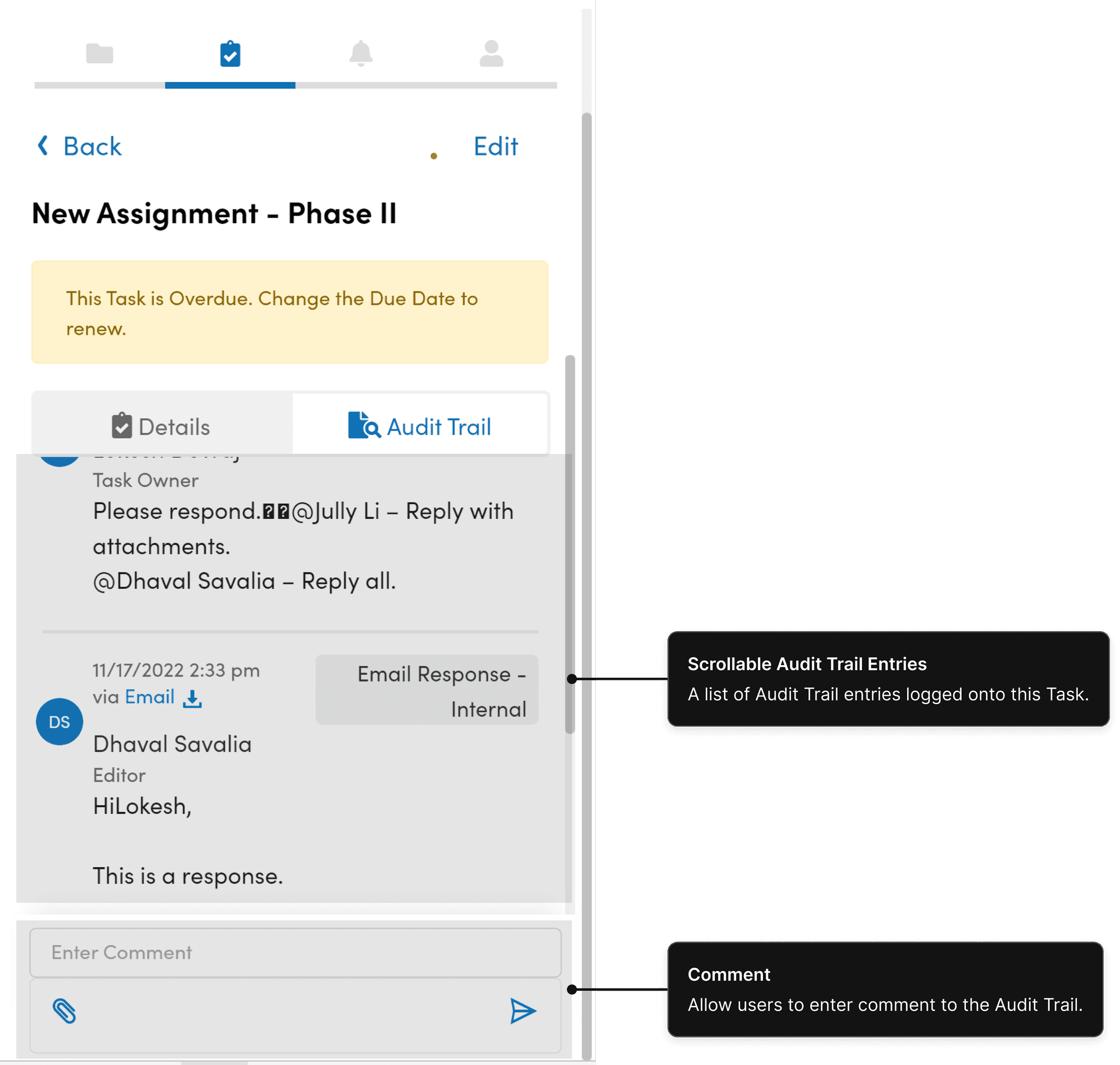Click the DS avatar circle
1120x1065 pixels.
(x=60, y=722)
